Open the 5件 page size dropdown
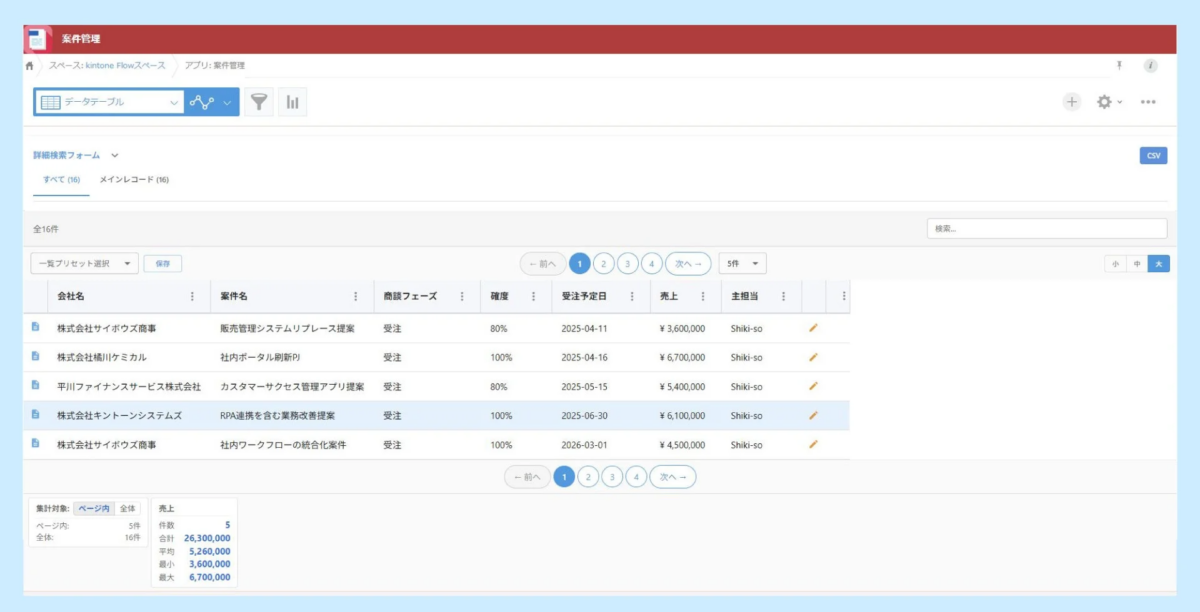The width and height of the screenshot is (1200, 612). 742,264
